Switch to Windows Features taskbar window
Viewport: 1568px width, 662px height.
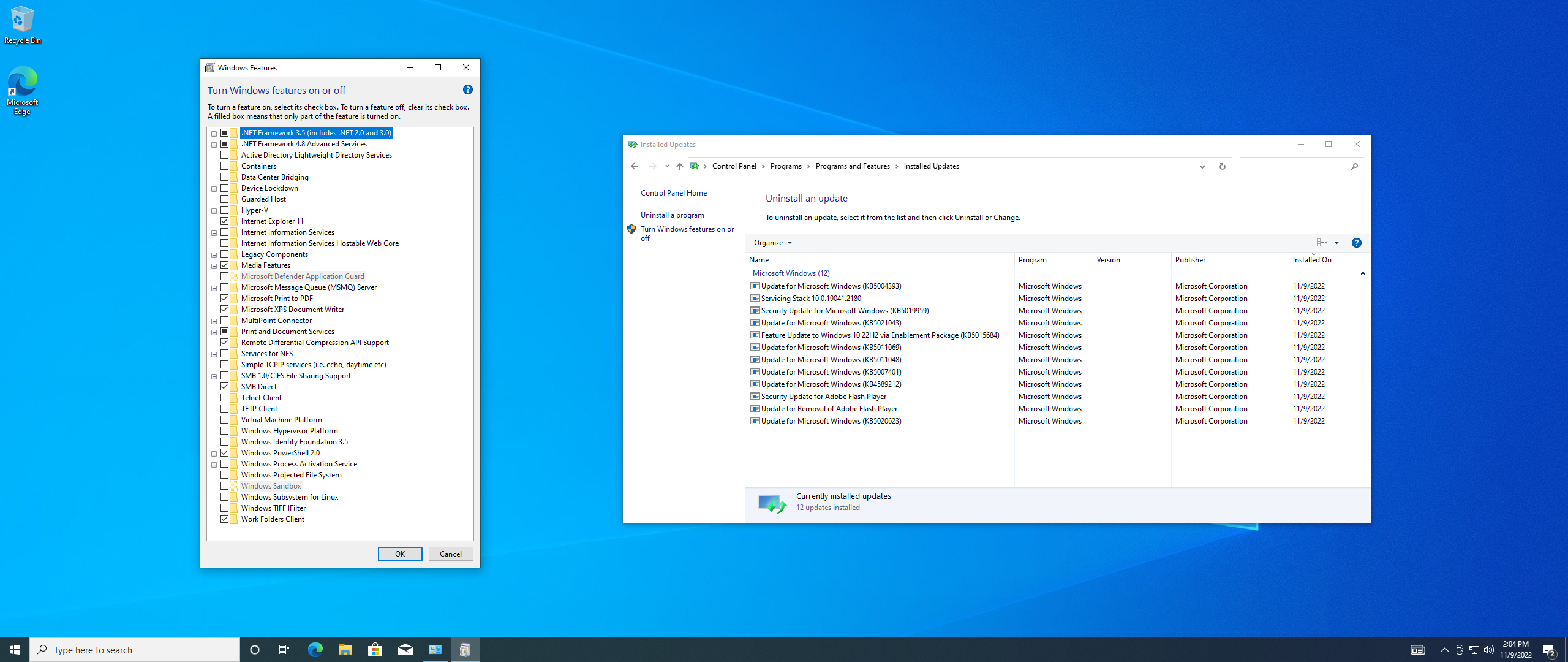coord(465,650)
